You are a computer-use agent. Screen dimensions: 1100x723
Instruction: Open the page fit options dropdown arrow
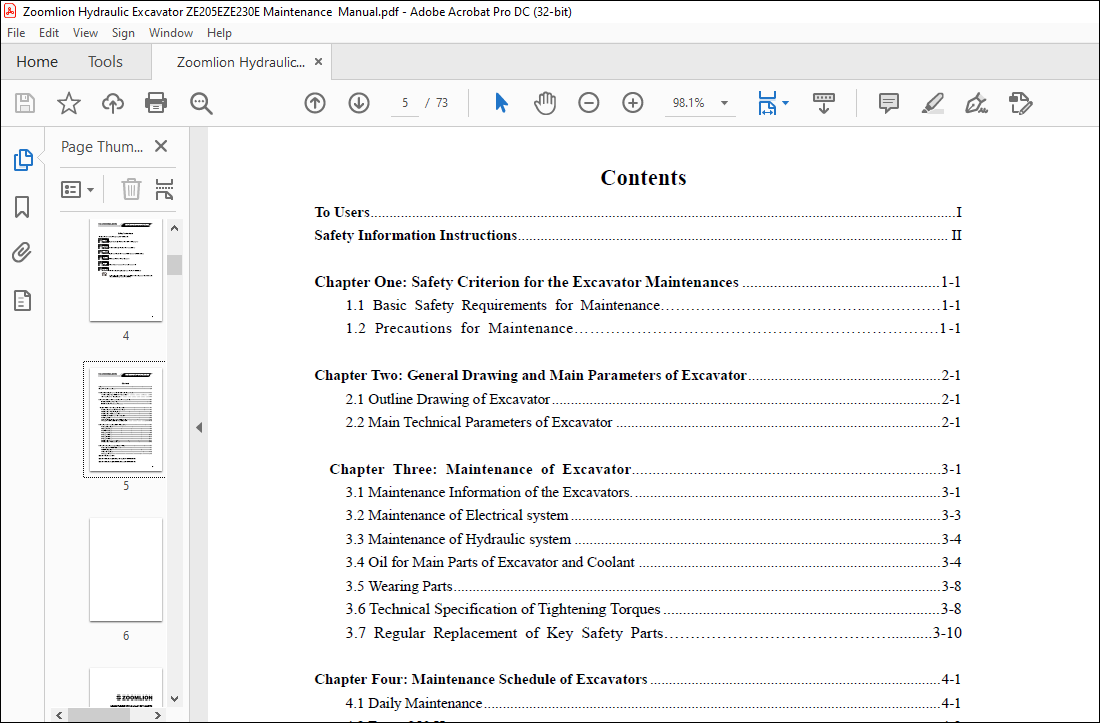[x=785, y=103]
